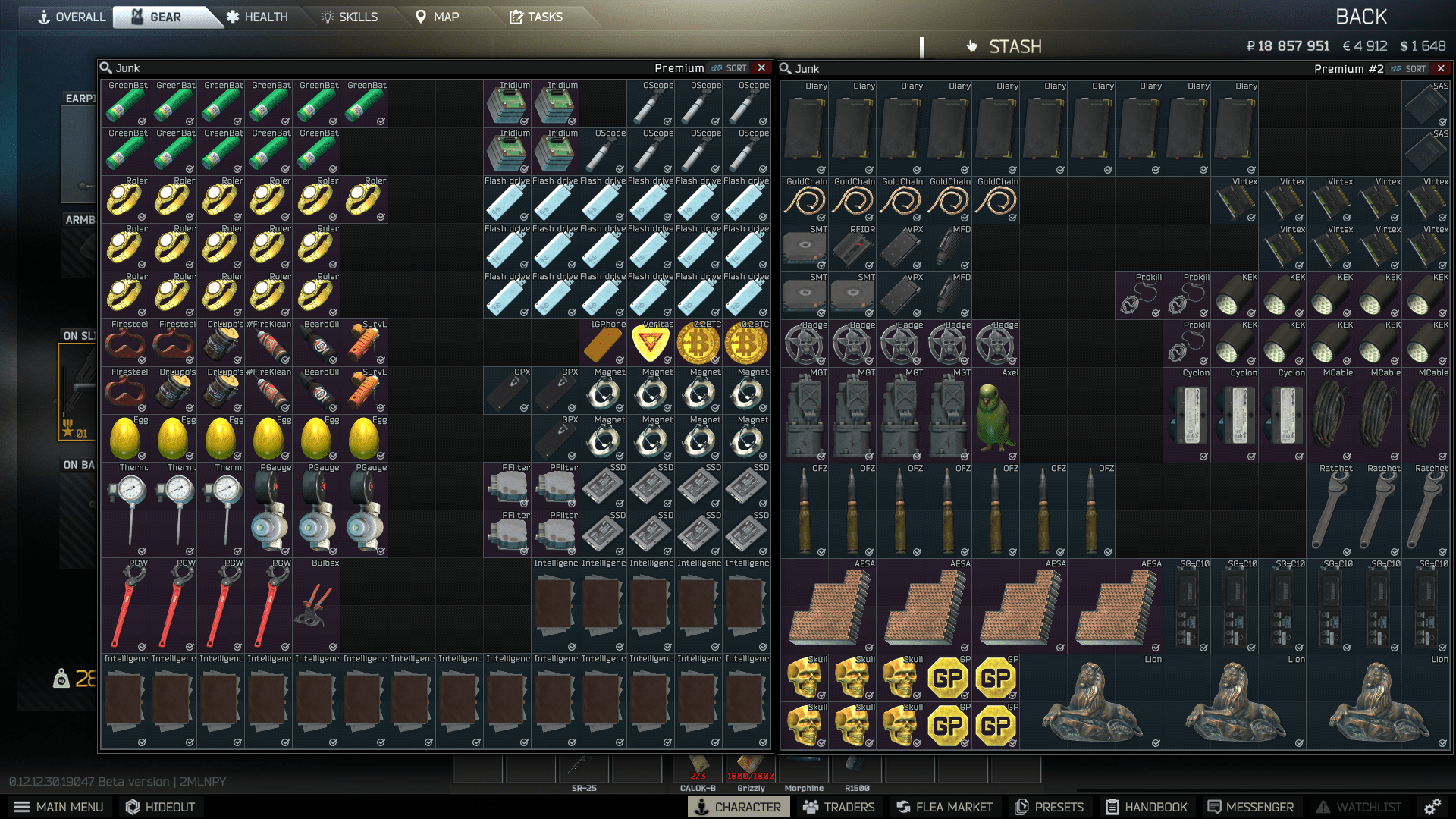Open the search in Premium #2 container
Viewport: 1456px width, 819px height.
tap(786, 69)
